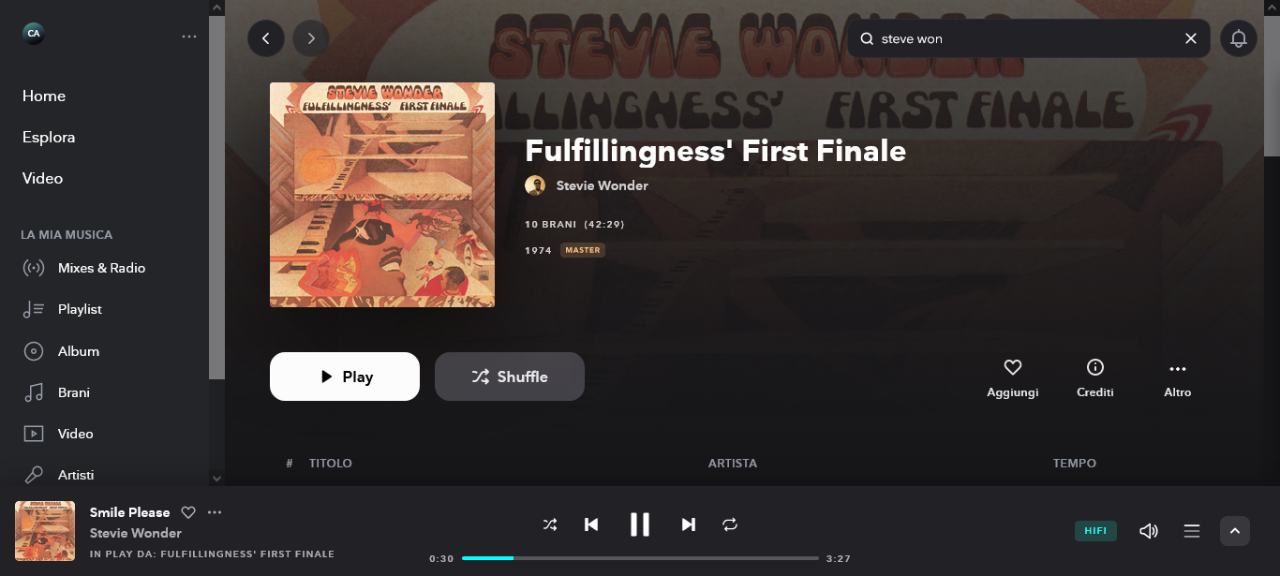Viewport: 1280px width, 576px height.
Task: Expand the now playing view chevron
Action: tap(1235, 531)
